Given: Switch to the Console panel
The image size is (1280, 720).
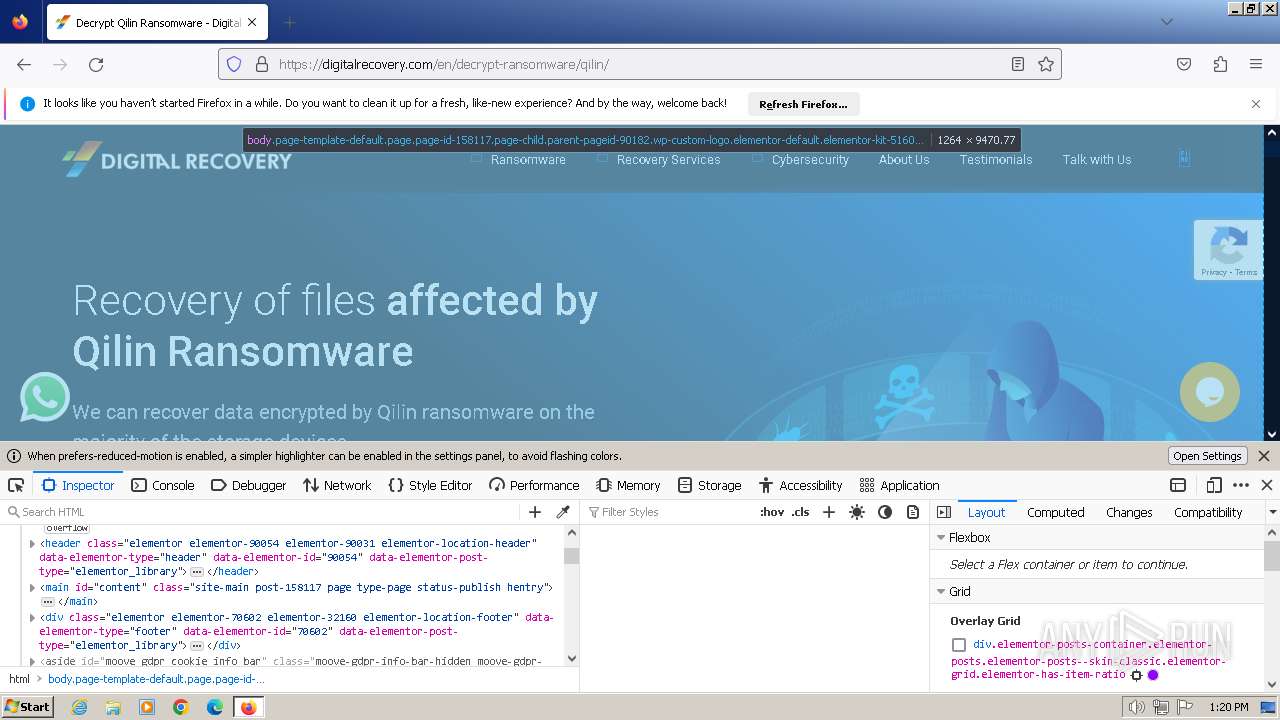Looking at the screenshot, I should tap(163, 485).
